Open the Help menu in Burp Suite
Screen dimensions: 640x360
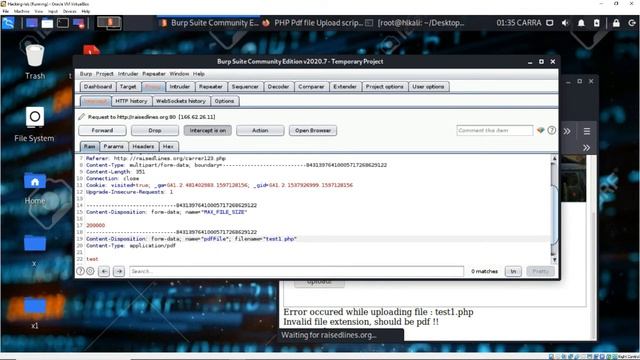(199, 74)
